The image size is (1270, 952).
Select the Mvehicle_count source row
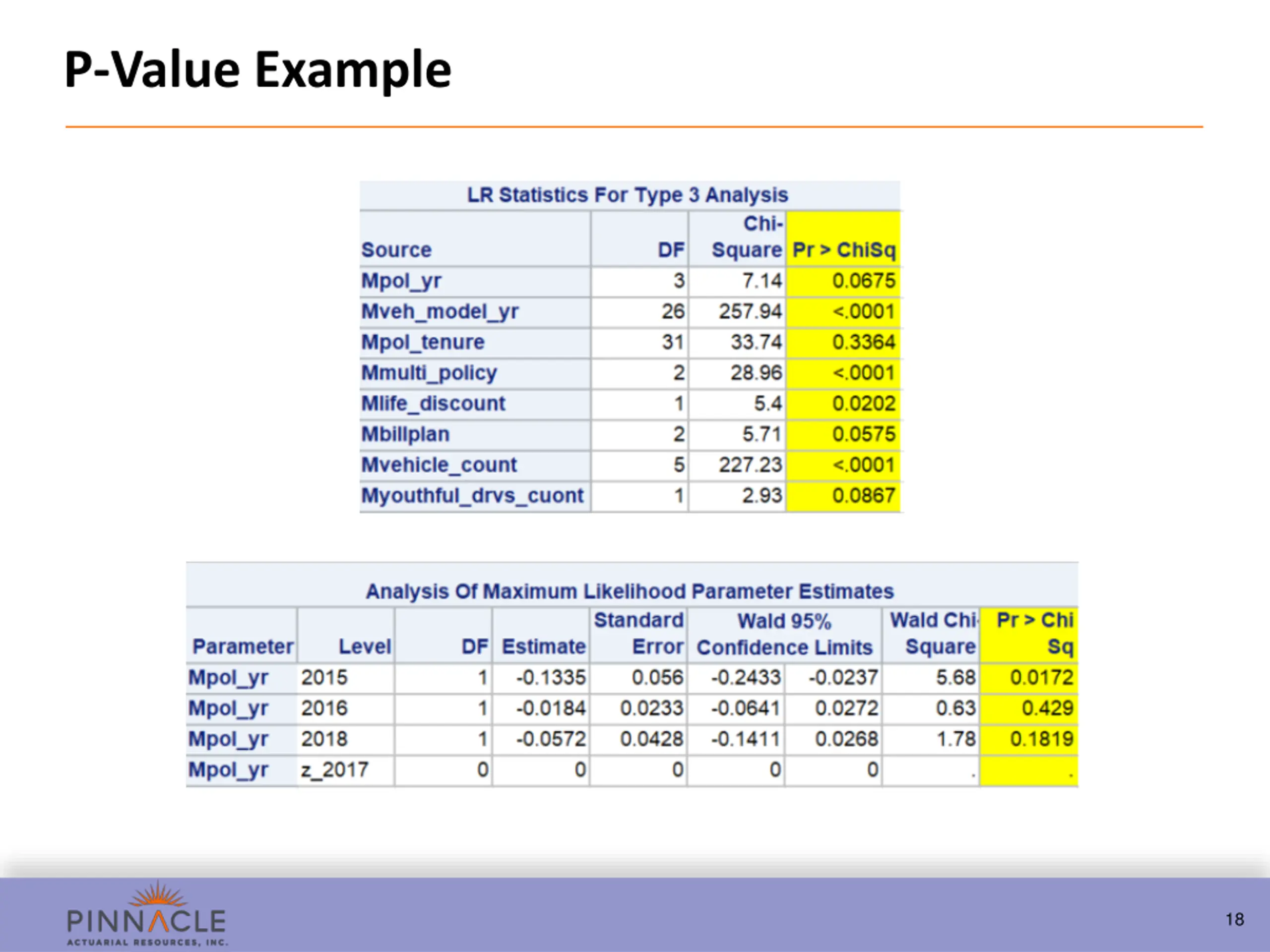(630, 465)
